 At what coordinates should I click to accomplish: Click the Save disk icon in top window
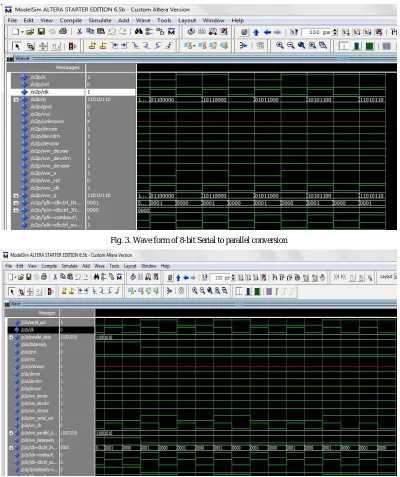(41, 32)
